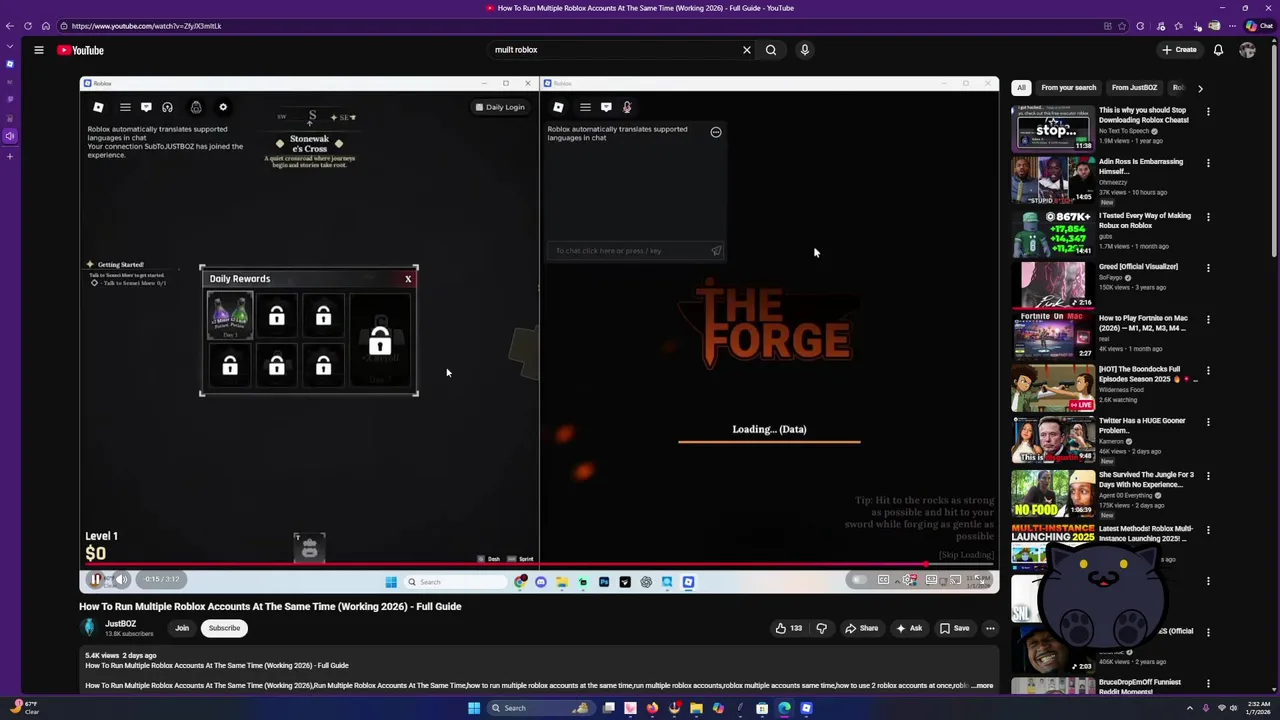This screenshot has height=720, width=1280.
Task: Select the 'From JustBOZ' chip
Action: pyautogui.click(x=1134, y=88)
